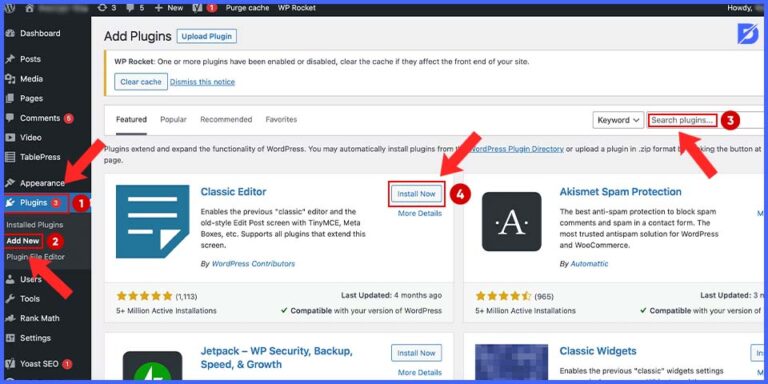Install the Jetpack plugin
Viewport: 768px width, 384px height.
(416, 353)
